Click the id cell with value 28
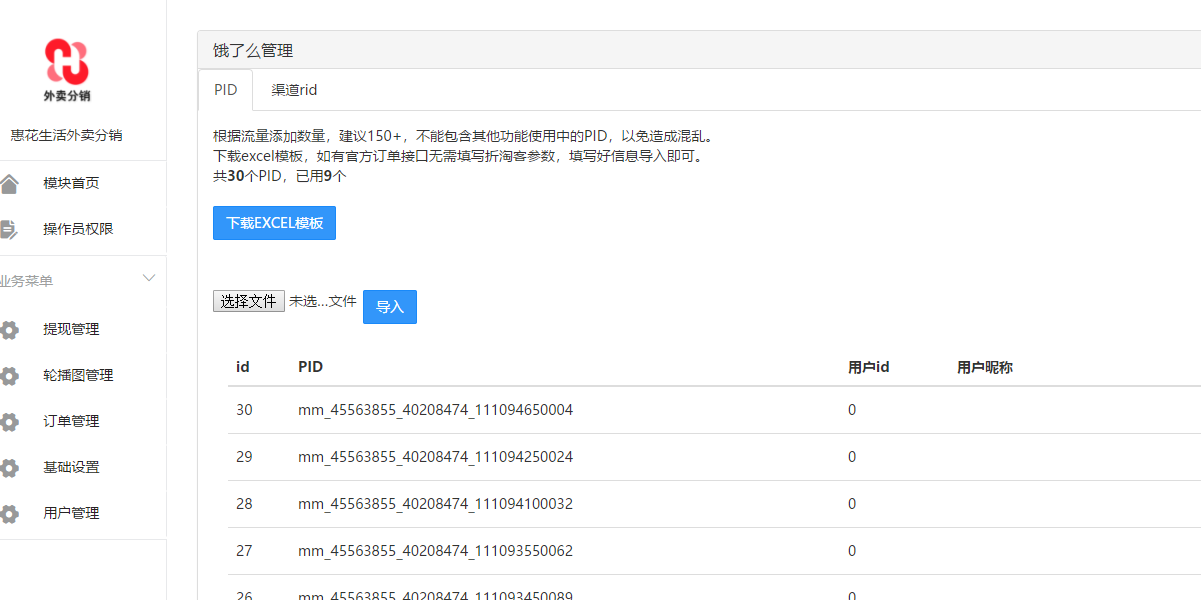The height and width of the screenshot is (600, 1201). (x=245, y=504)
